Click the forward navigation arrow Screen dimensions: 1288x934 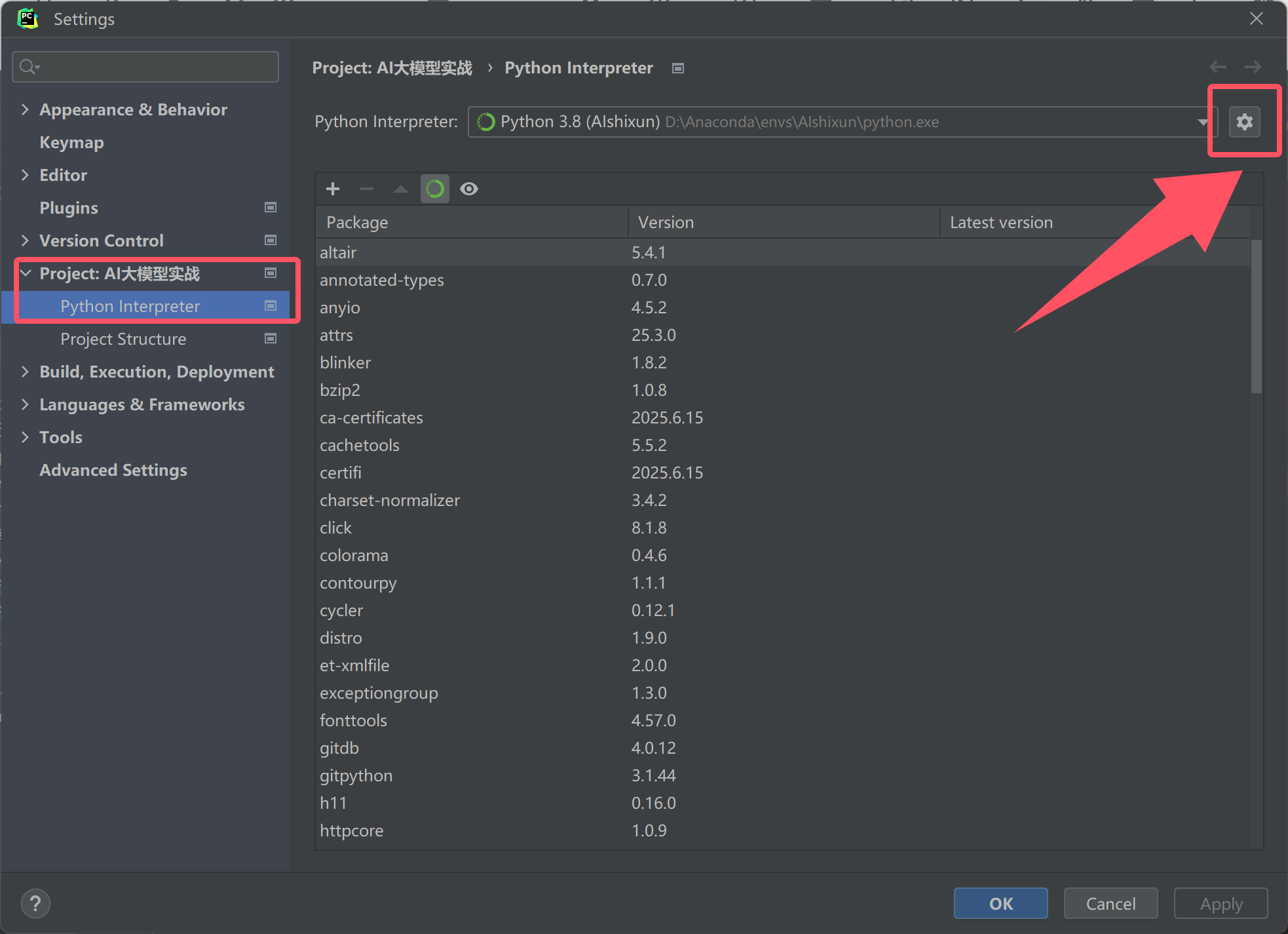(1253, 67)
